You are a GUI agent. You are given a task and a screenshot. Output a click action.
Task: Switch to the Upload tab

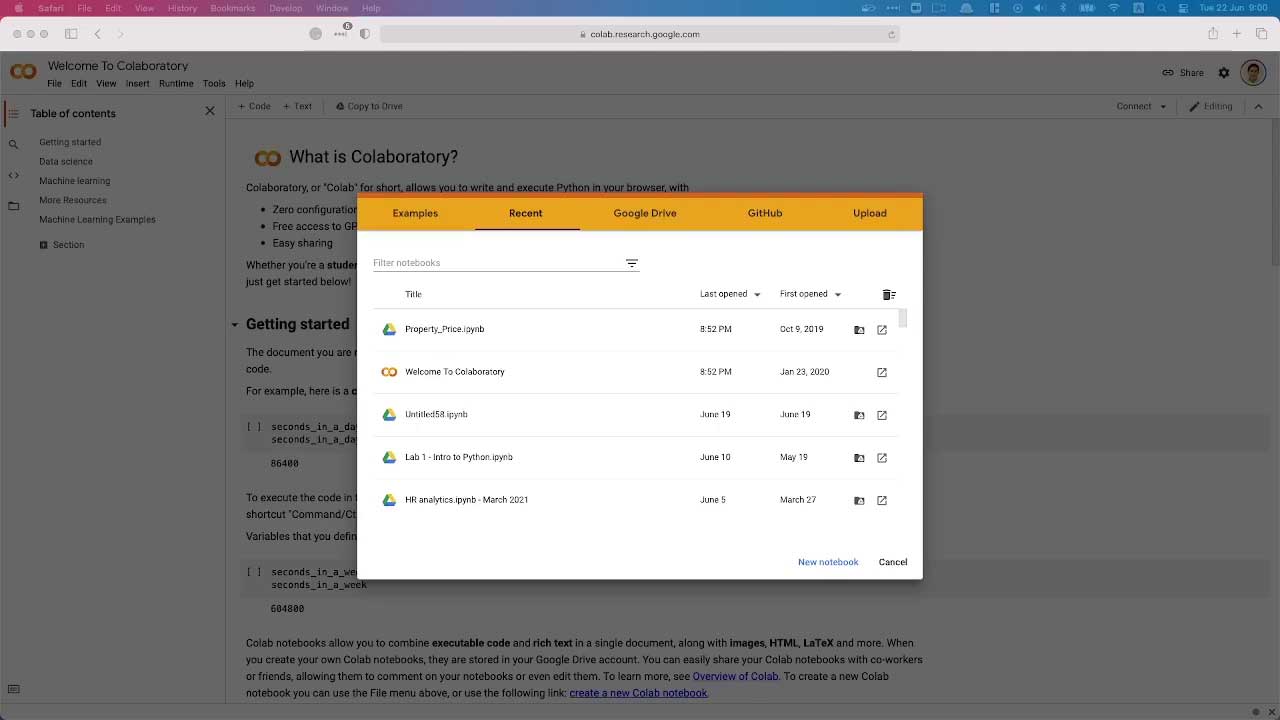(x=870, y=213)
